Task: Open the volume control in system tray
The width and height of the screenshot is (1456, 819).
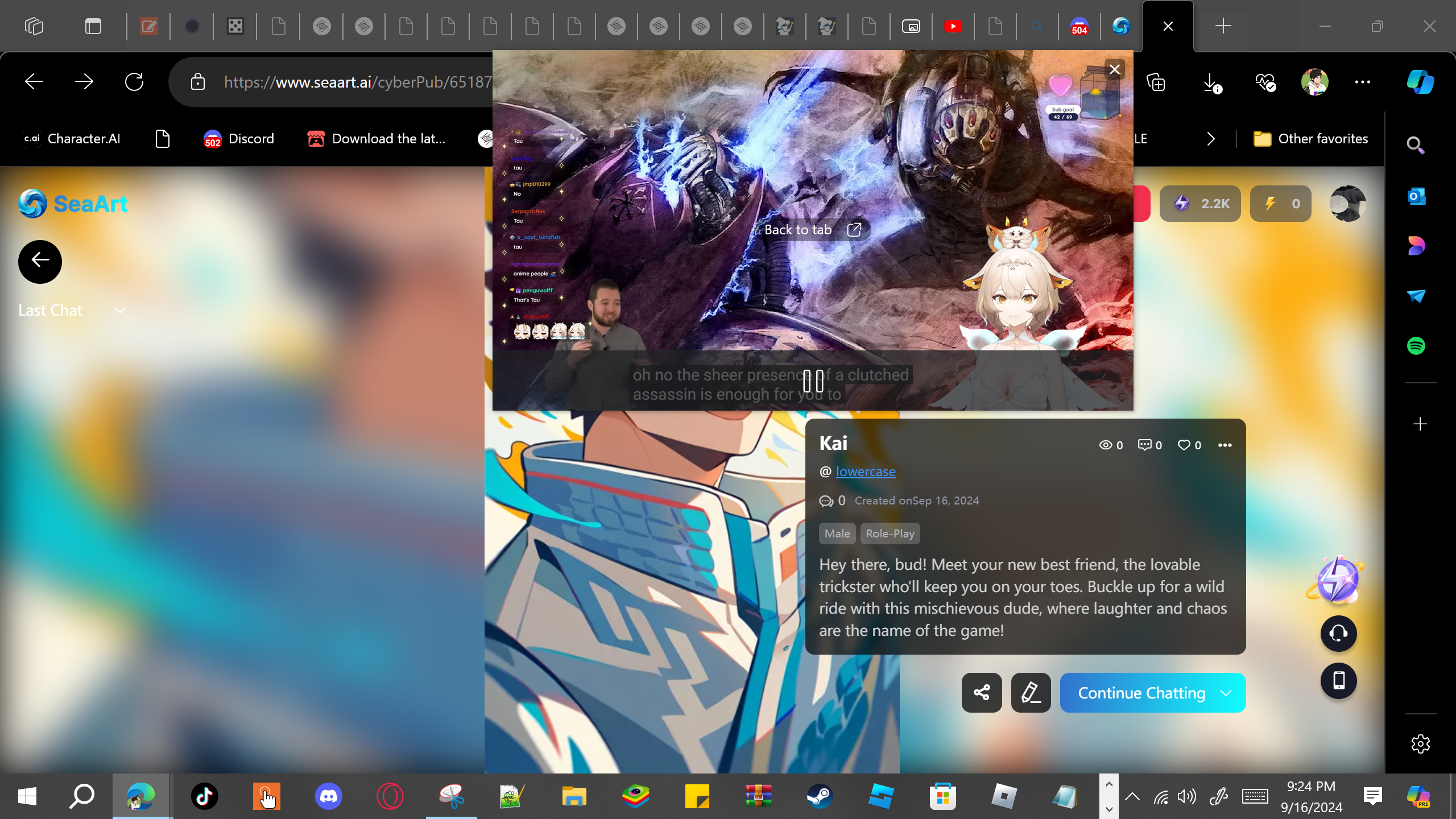Action: click(x=1187, y=796)
